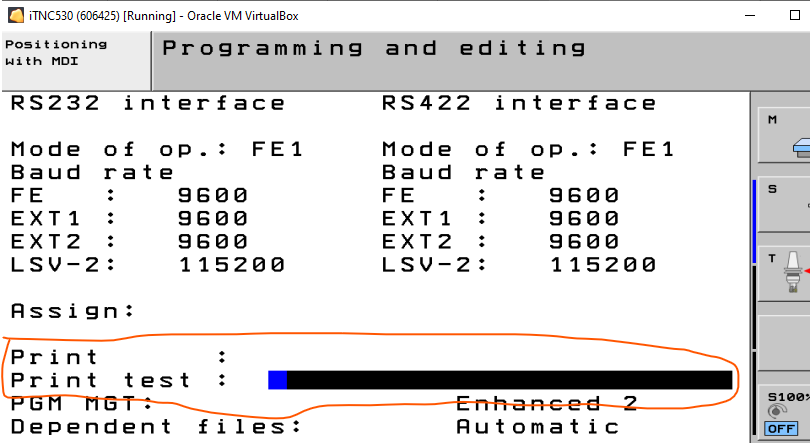
Task: Click the Print test highlighted input field
Action: click(x=500, y=380)
